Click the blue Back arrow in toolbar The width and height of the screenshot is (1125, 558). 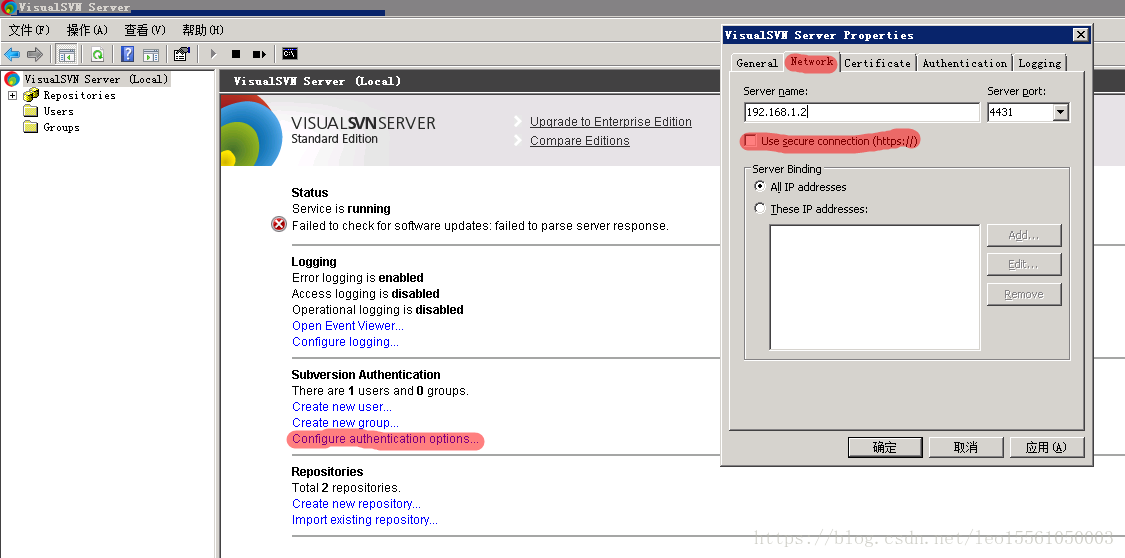[x=12, y=54]
